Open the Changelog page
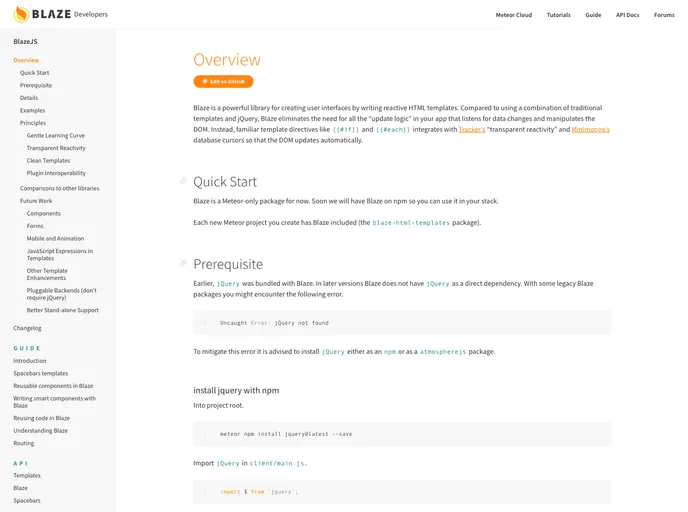 pyautogui.click(x=27, y=328)
